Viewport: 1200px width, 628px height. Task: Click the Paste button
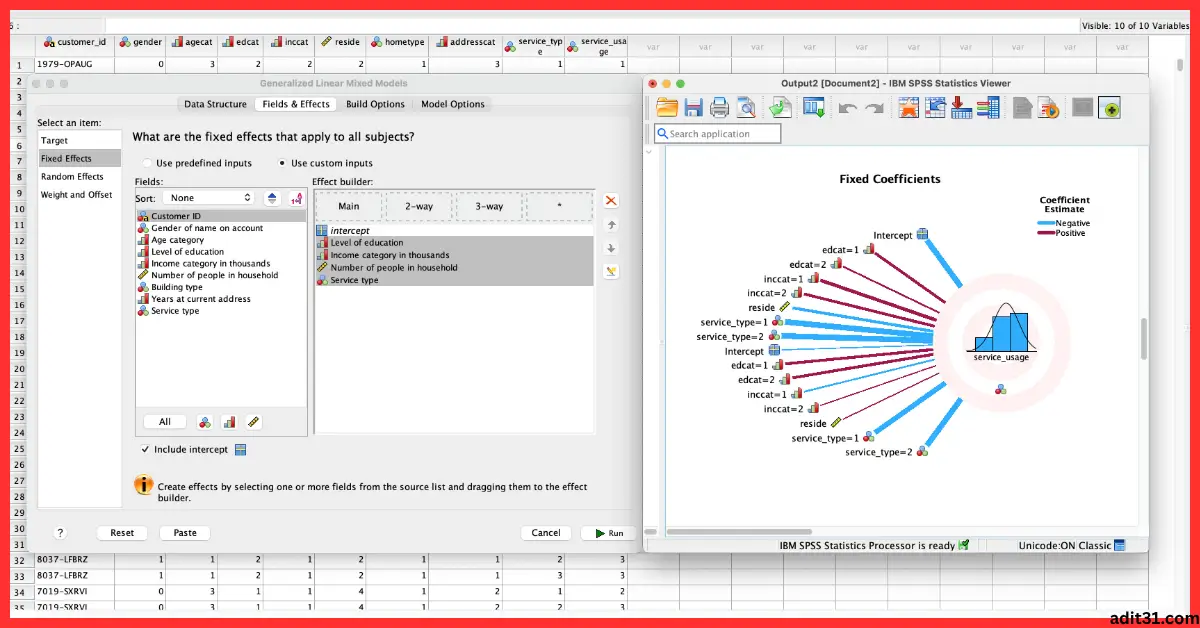tap(185, 533)
